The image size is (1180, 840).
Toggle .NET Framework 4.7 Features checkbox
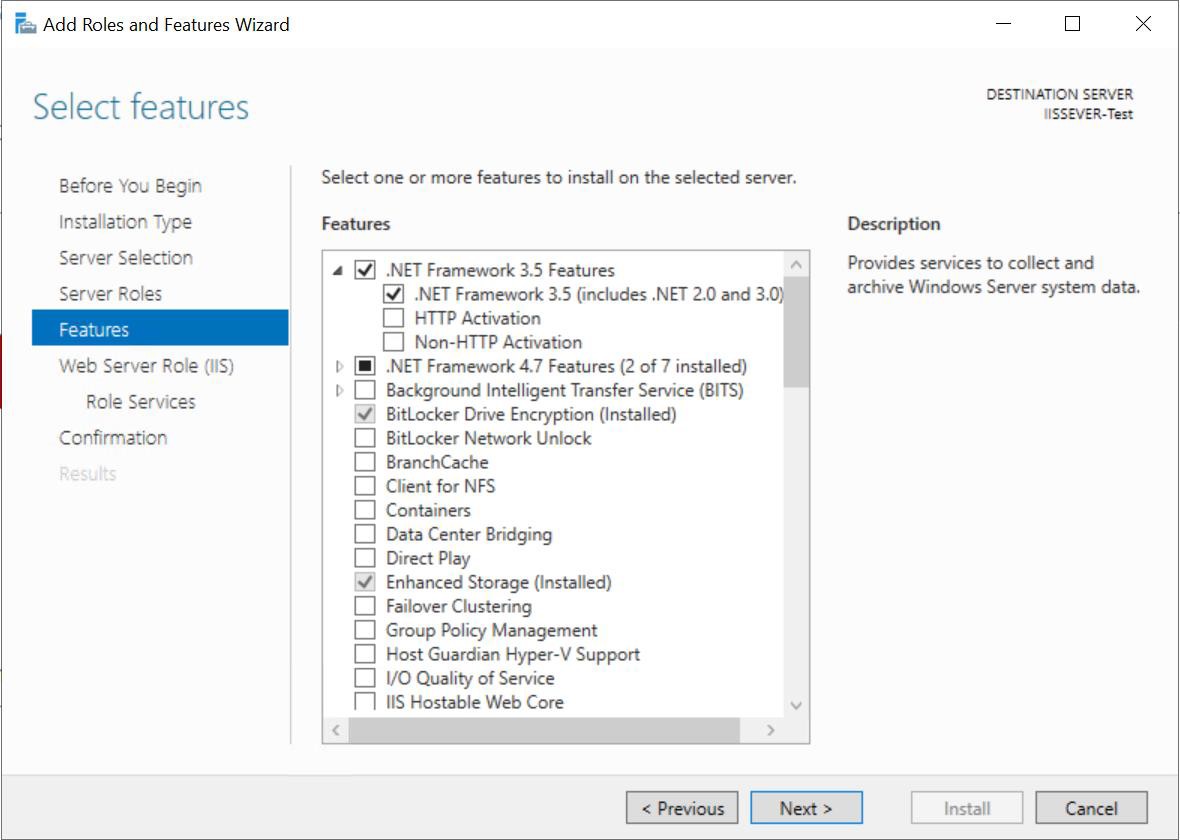(365, 366)
